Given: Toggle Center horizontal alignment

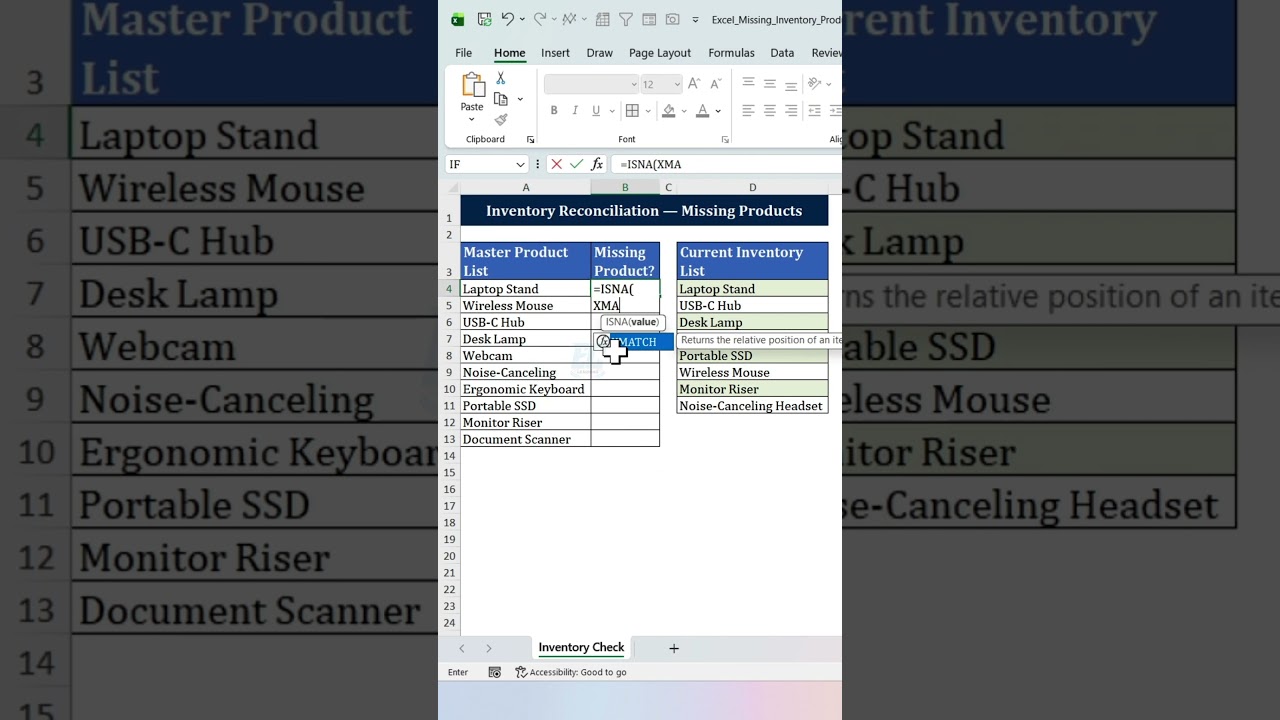Looking at the screenshot, I should [770, 110].
